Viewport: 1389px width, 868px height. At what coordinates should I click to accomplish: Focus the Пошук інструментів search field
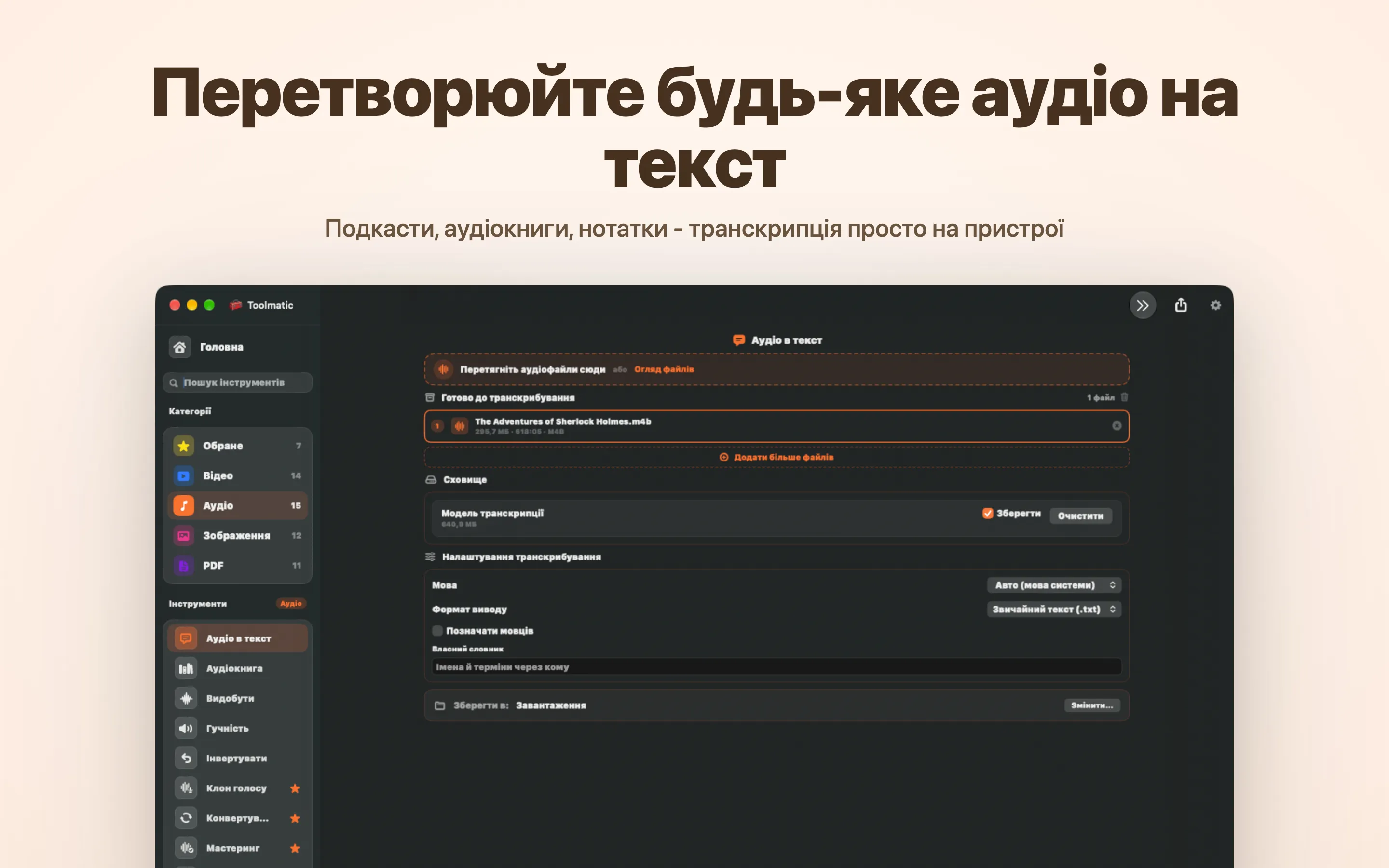pyautogui.click(x=238, y=383)
